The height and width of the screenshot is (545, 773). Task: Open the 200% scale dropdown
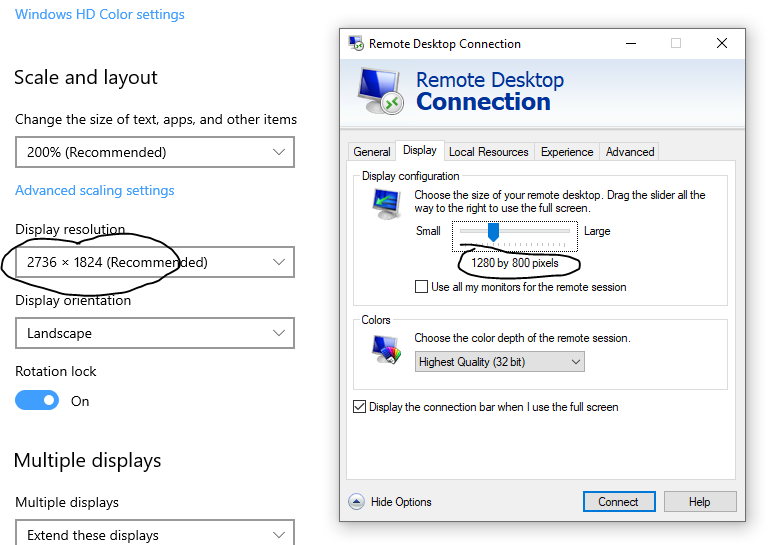pos(155,152)
